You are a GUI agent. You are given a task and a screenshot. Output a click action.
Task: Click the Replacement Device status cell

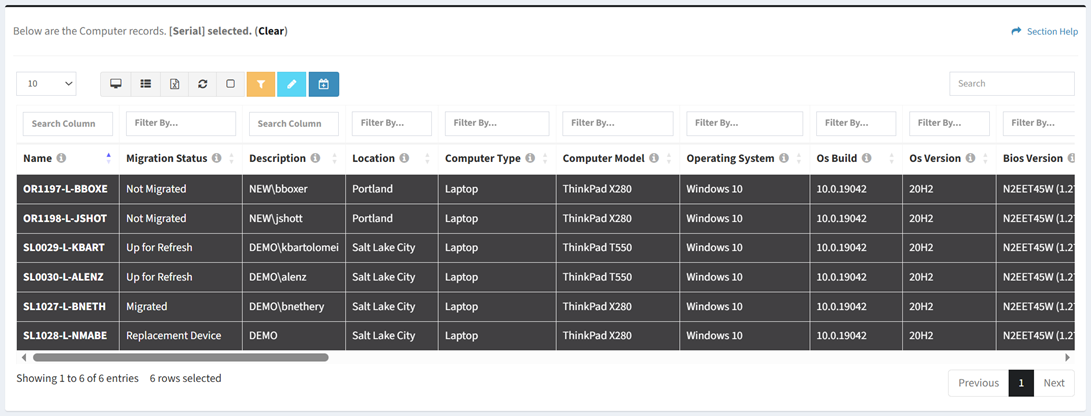[181, 335]
